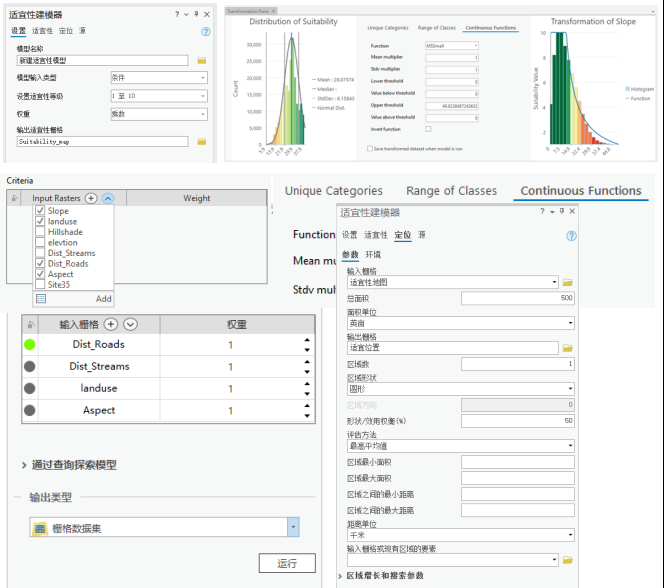Click the icon left of Input Rasters header
Viewport: 664px width, 588px height.
pyautogui.click(x=15, y=198)
